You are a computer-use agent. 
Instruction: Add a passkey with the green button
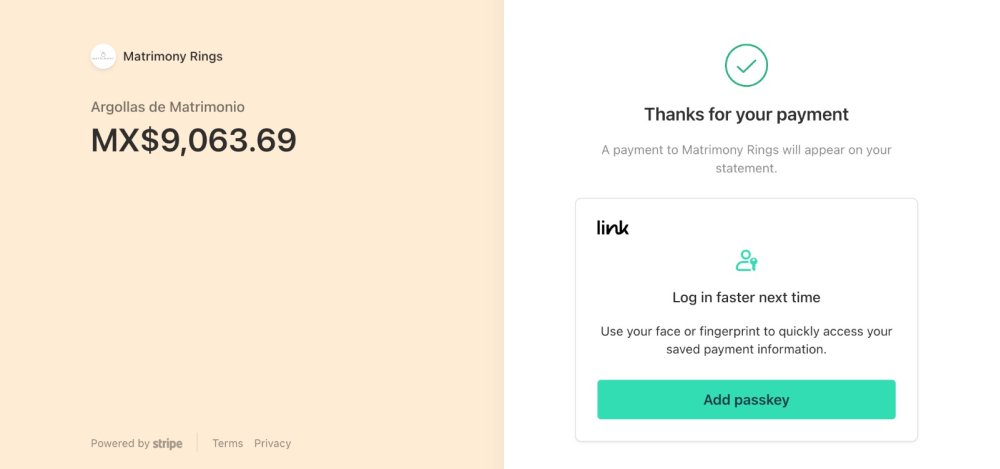tap(746, 399)
